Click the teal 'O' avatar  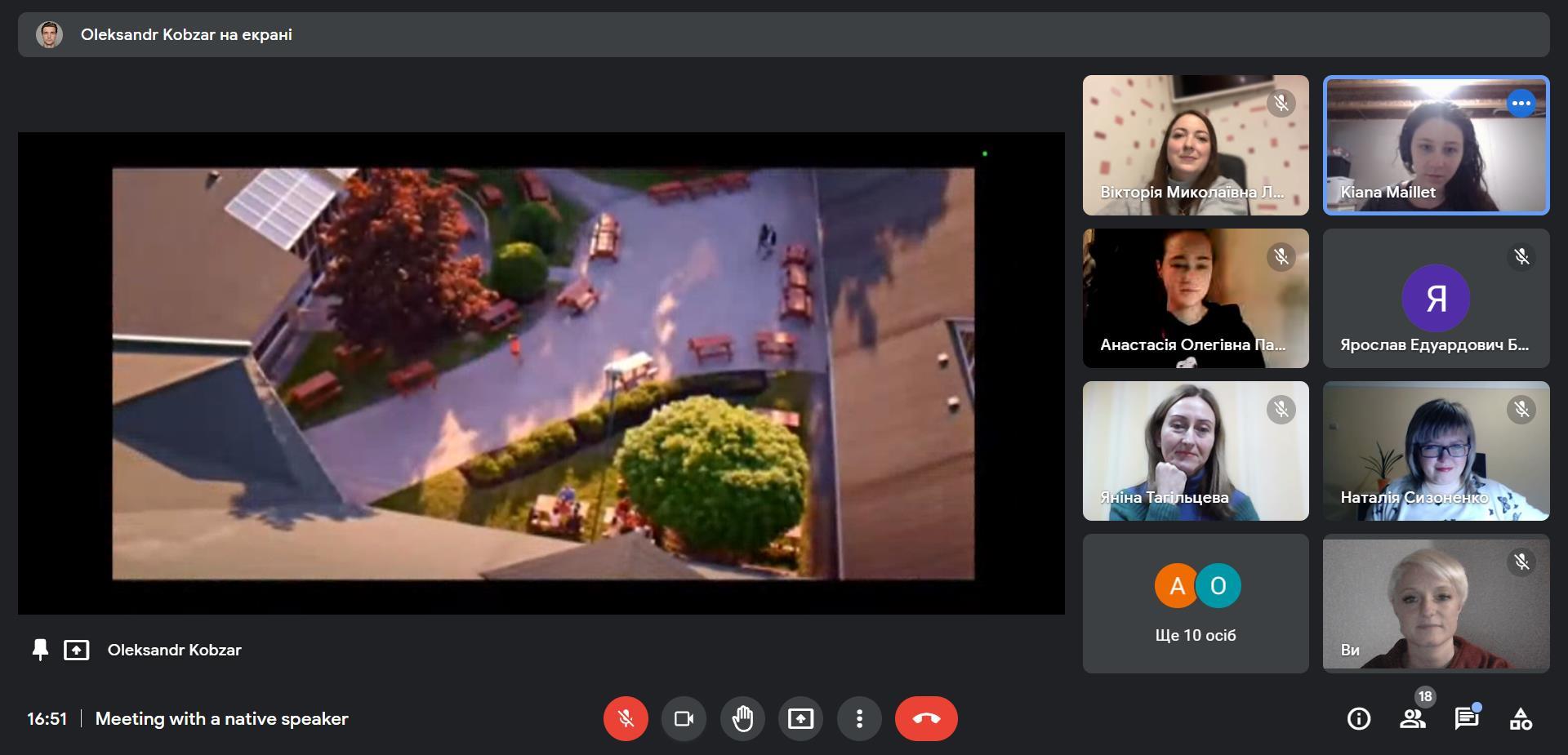(x=1218, y=586)
